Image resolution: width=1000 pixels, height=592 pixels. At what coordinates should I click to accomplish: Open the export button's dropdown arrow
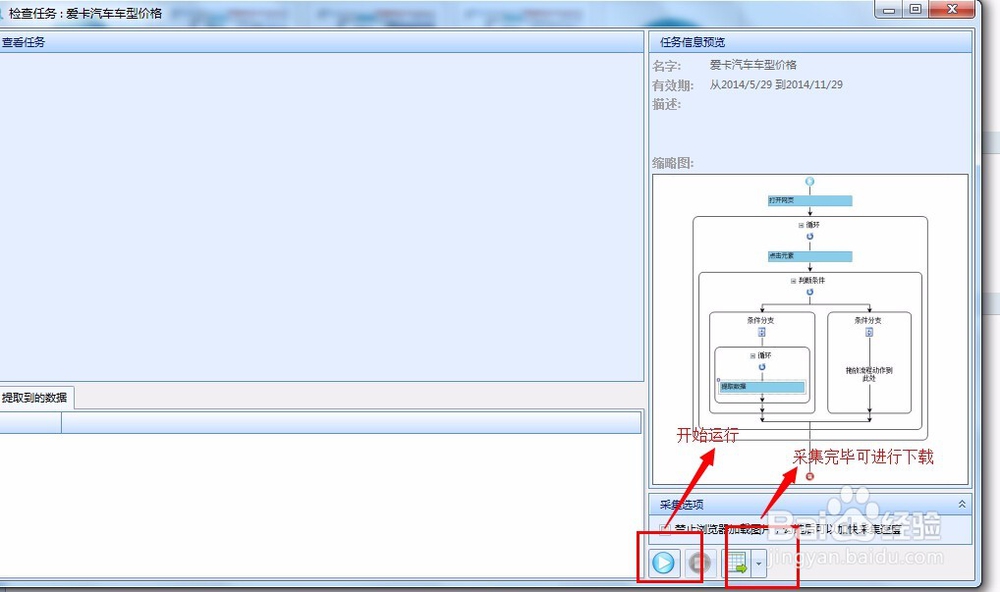coord(758,563)
